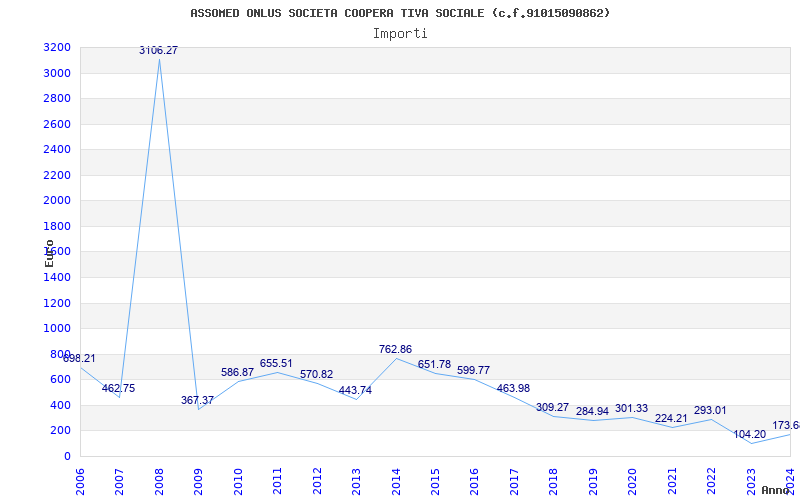Click the y-axis value 1200
The height and width of the screenshot is (500, 800).
57,303
